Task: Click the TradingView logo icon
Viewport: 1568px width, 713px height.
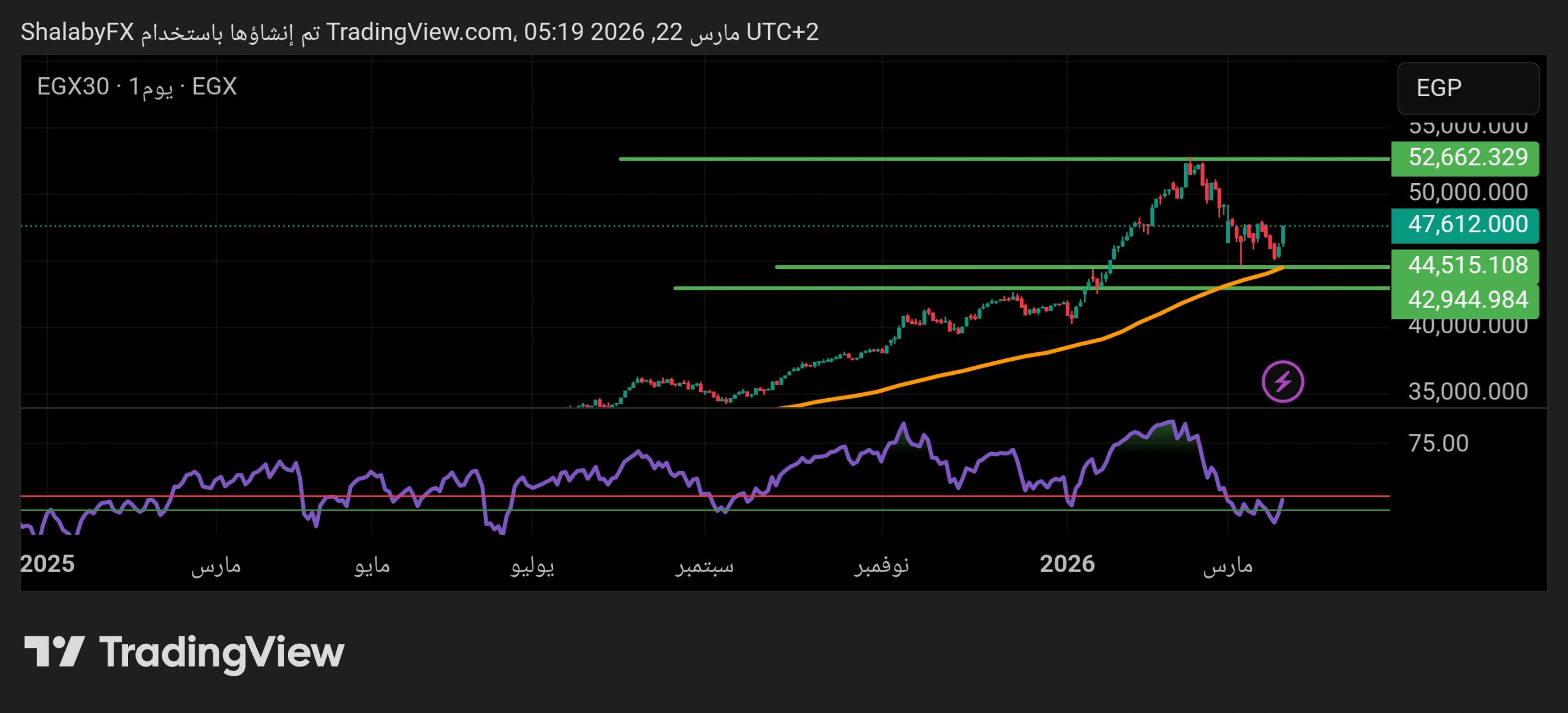Action: (54, 652)
